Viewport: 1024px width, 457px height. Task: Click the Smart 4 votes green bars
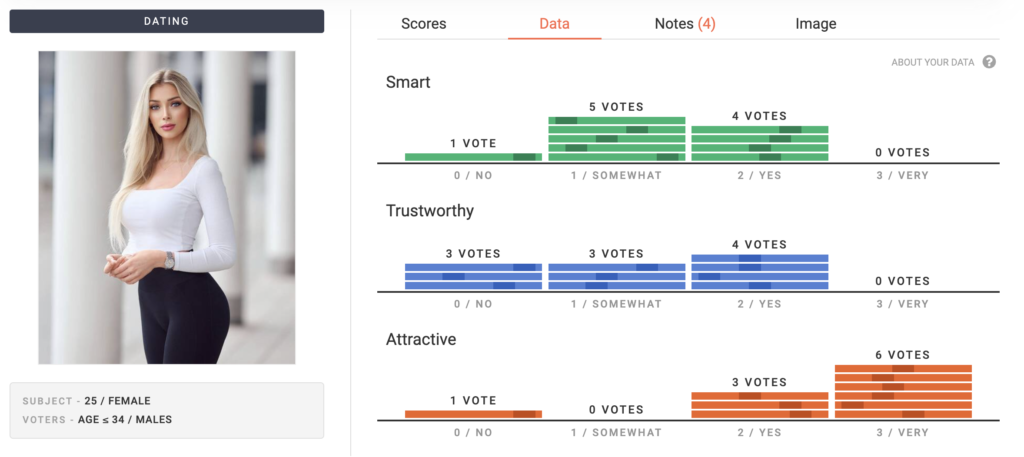click(760, 143)
